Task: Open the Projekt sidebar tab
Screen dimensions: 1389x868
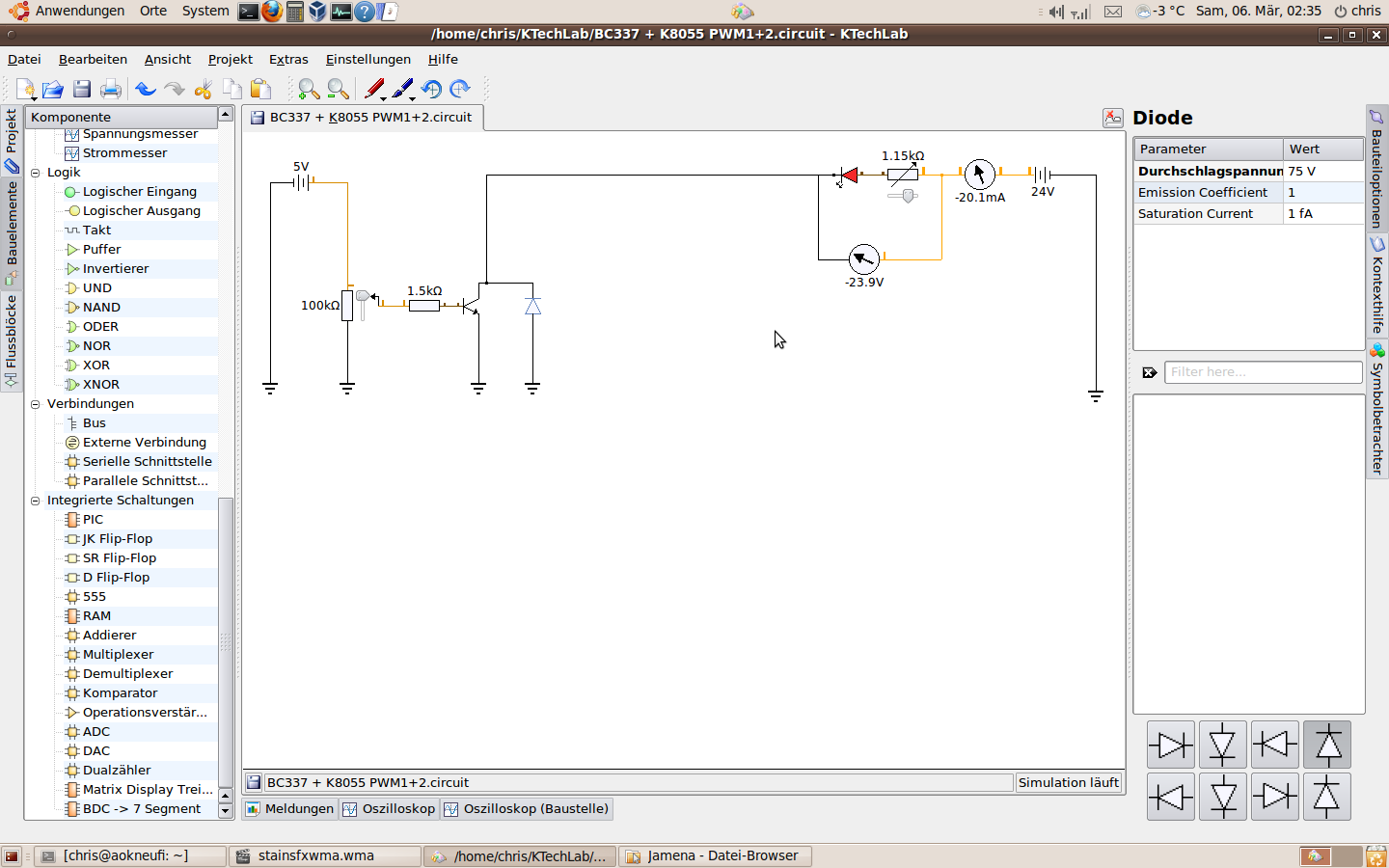Action: tap(12, 140)
